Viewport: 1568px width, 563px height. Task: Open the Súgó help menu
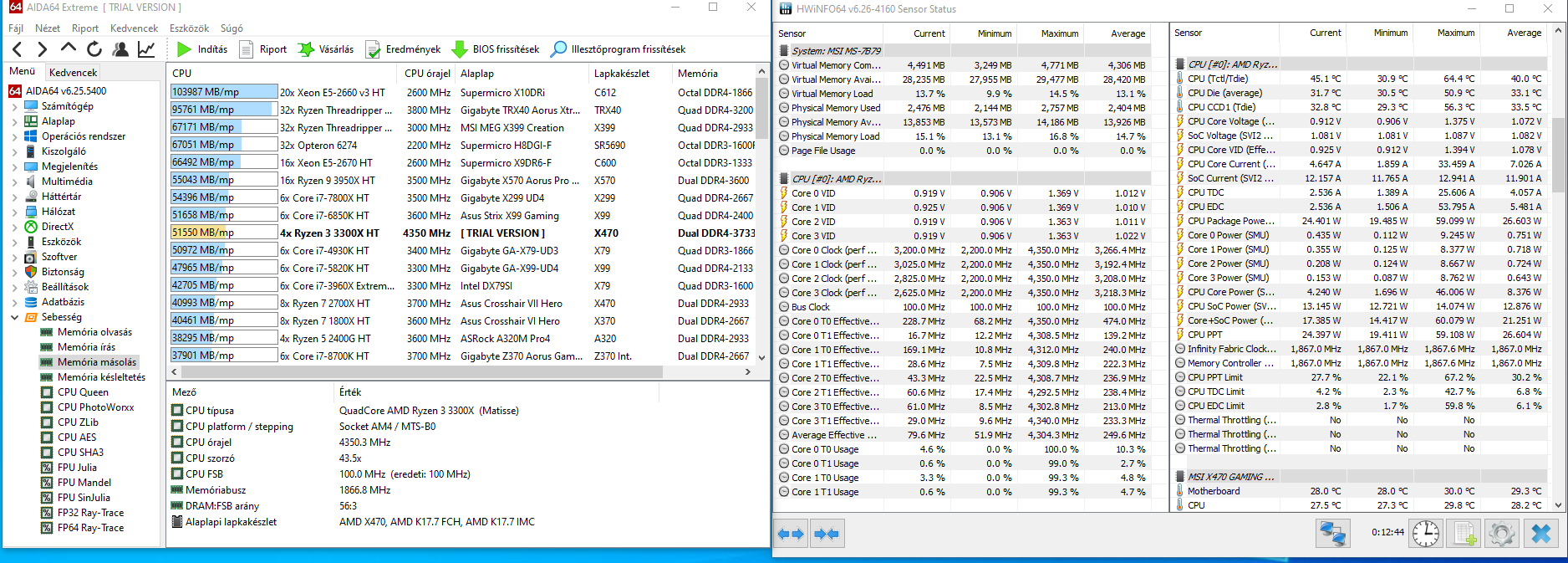tap(232, 28)
